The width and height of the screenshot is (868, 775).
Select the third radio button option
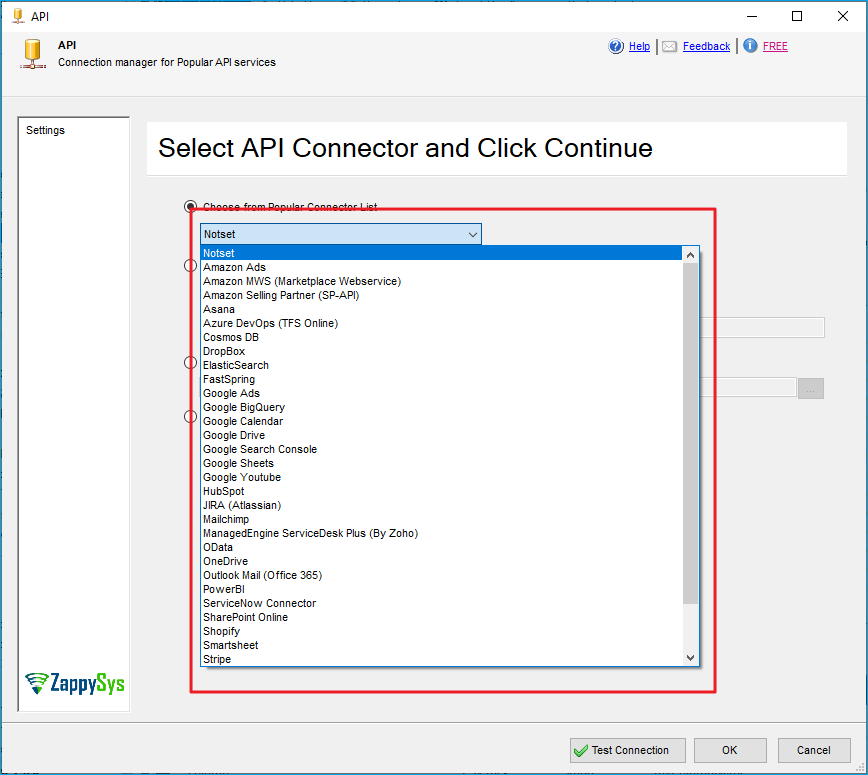pyautogui.click(x=190, y=363)
